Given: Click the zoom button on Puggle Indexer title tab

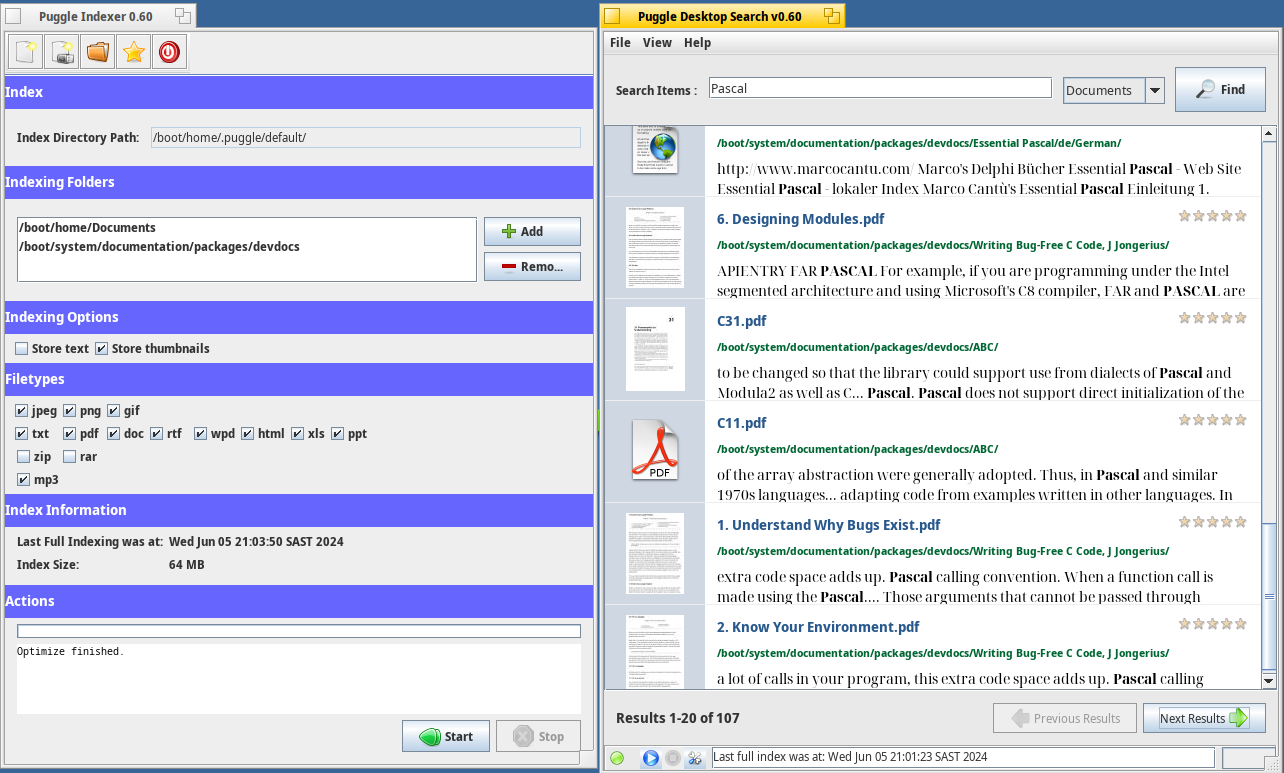Looking at the screenshot, I should pos(183,16).
